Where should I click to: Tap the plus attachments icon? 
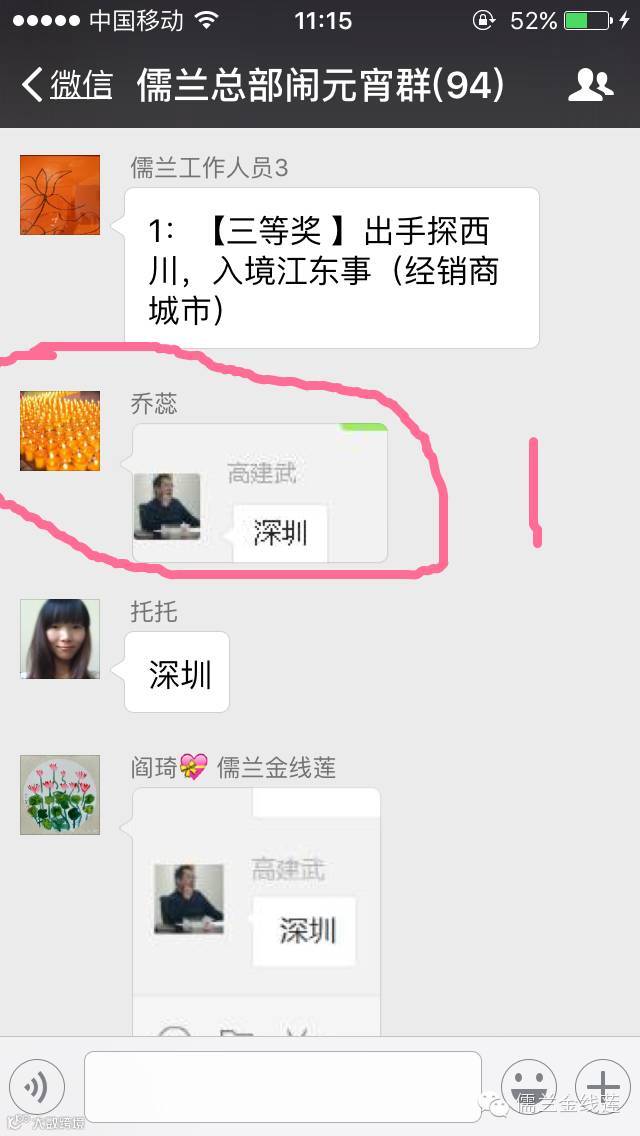pyautogui.click(x=603, y=1086)
